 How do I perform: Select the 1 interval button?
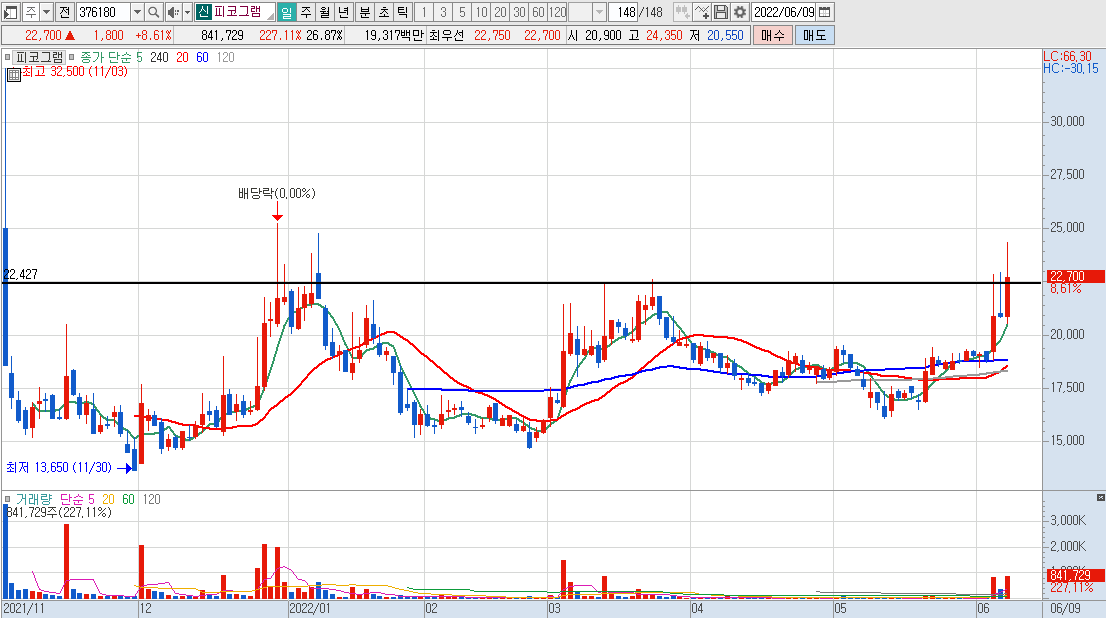pos(424,12)
